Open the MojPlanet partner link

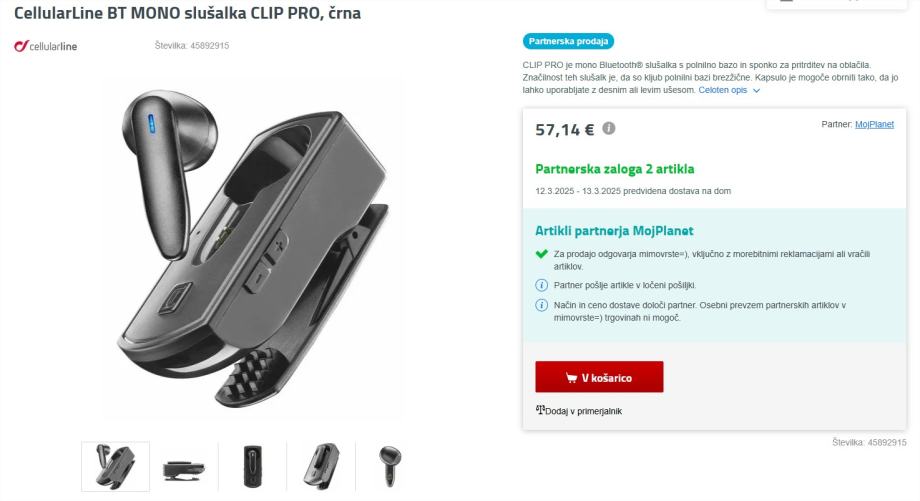pyautogui.click(x=874, y=124)
